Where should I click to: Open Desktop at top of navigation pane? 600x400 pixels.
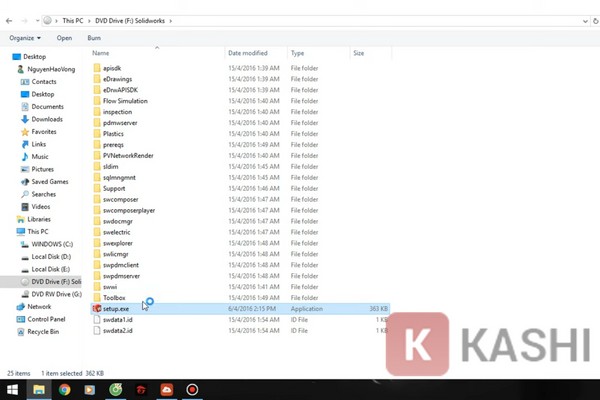(34, 57)
